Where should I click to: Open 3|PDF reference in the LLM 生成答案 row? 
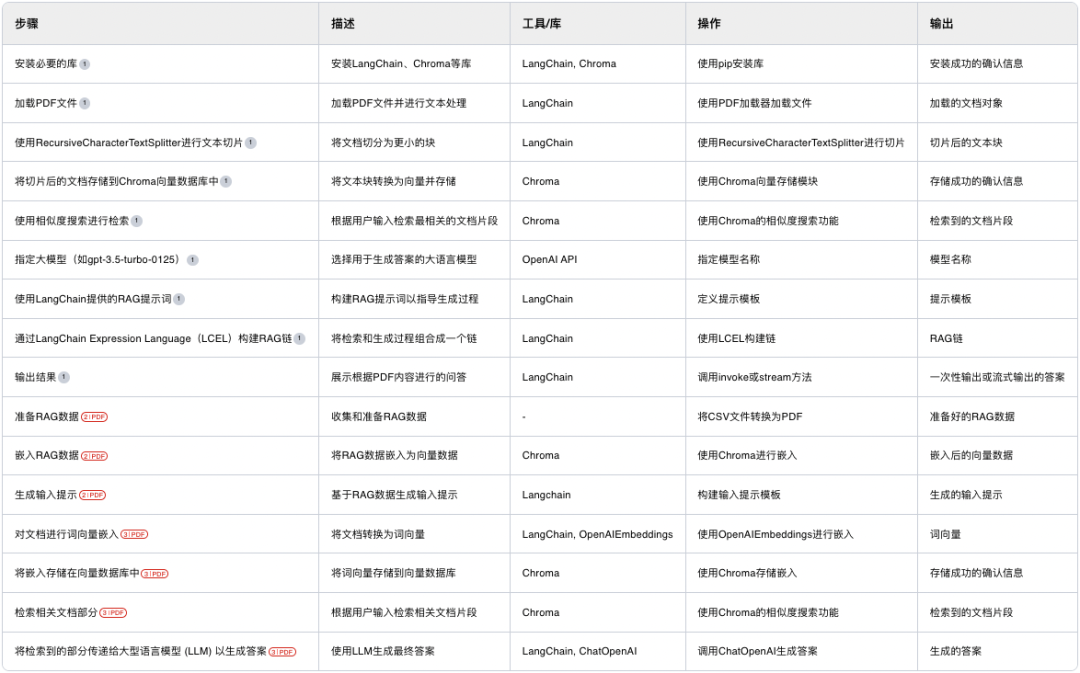pyautogui.click(x=282, y=652)
